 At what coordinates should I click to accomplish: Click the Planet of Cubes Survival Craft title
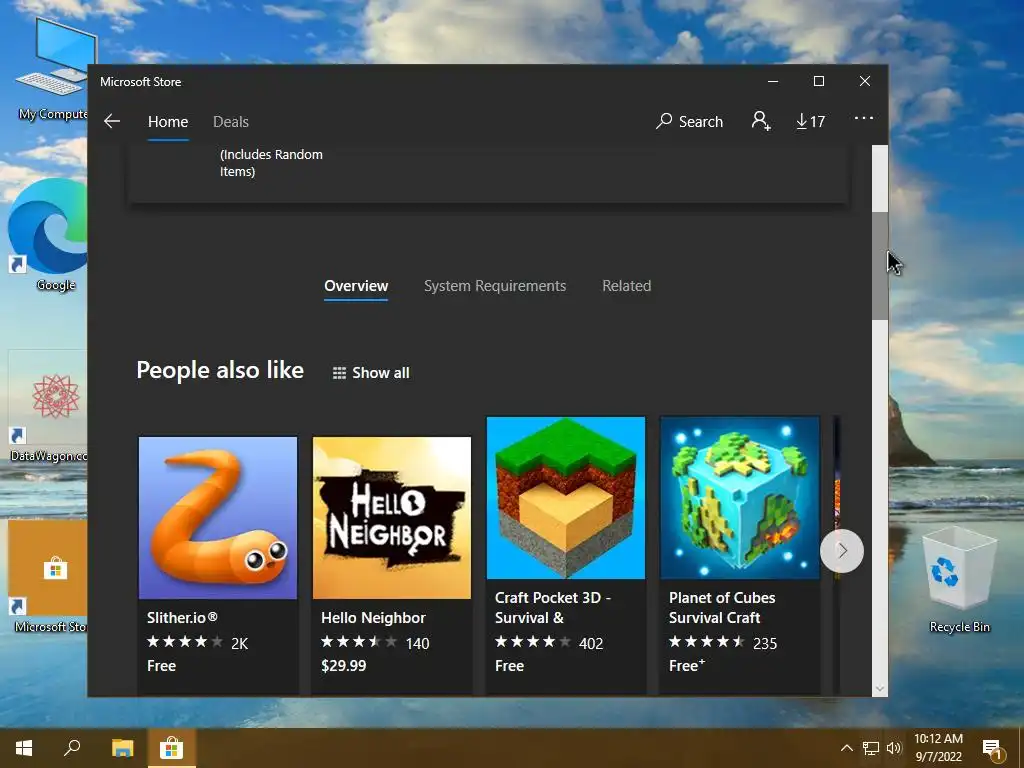pyautogui.click(x=722, y=607)
